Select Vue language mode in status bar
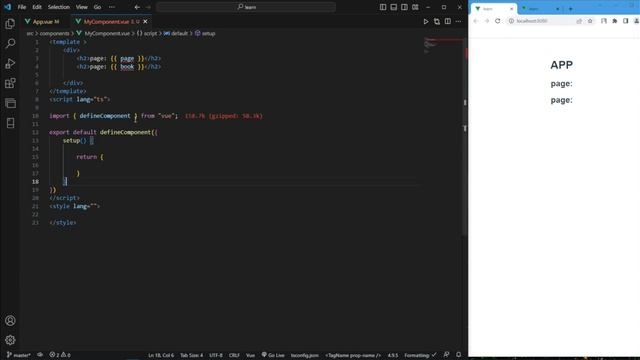The height and width of the screenshot is (360, 640). (x=250, y=355)
